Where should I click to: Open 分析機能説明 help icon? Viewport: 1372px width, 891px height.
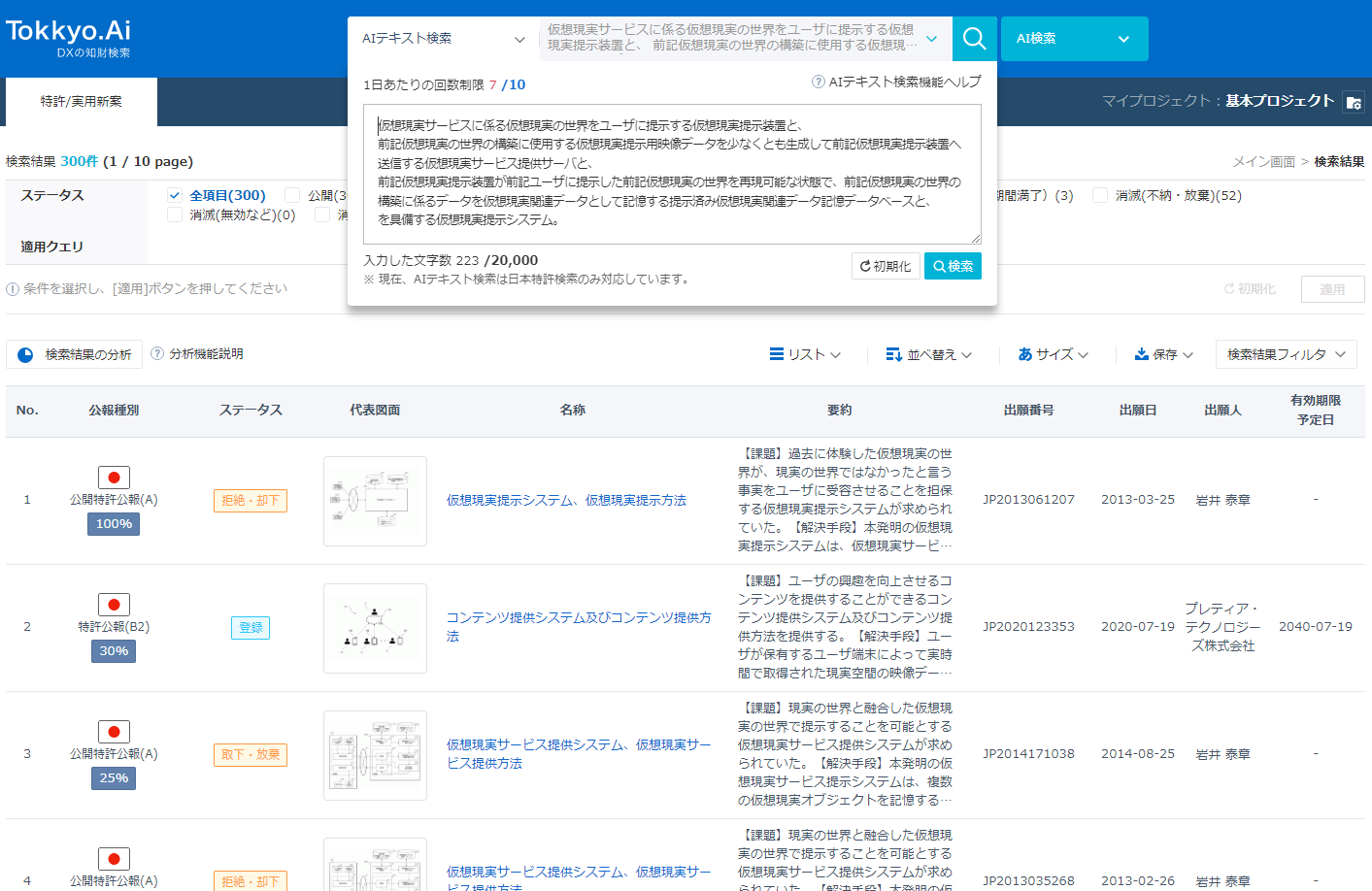(x=156, y=354)
